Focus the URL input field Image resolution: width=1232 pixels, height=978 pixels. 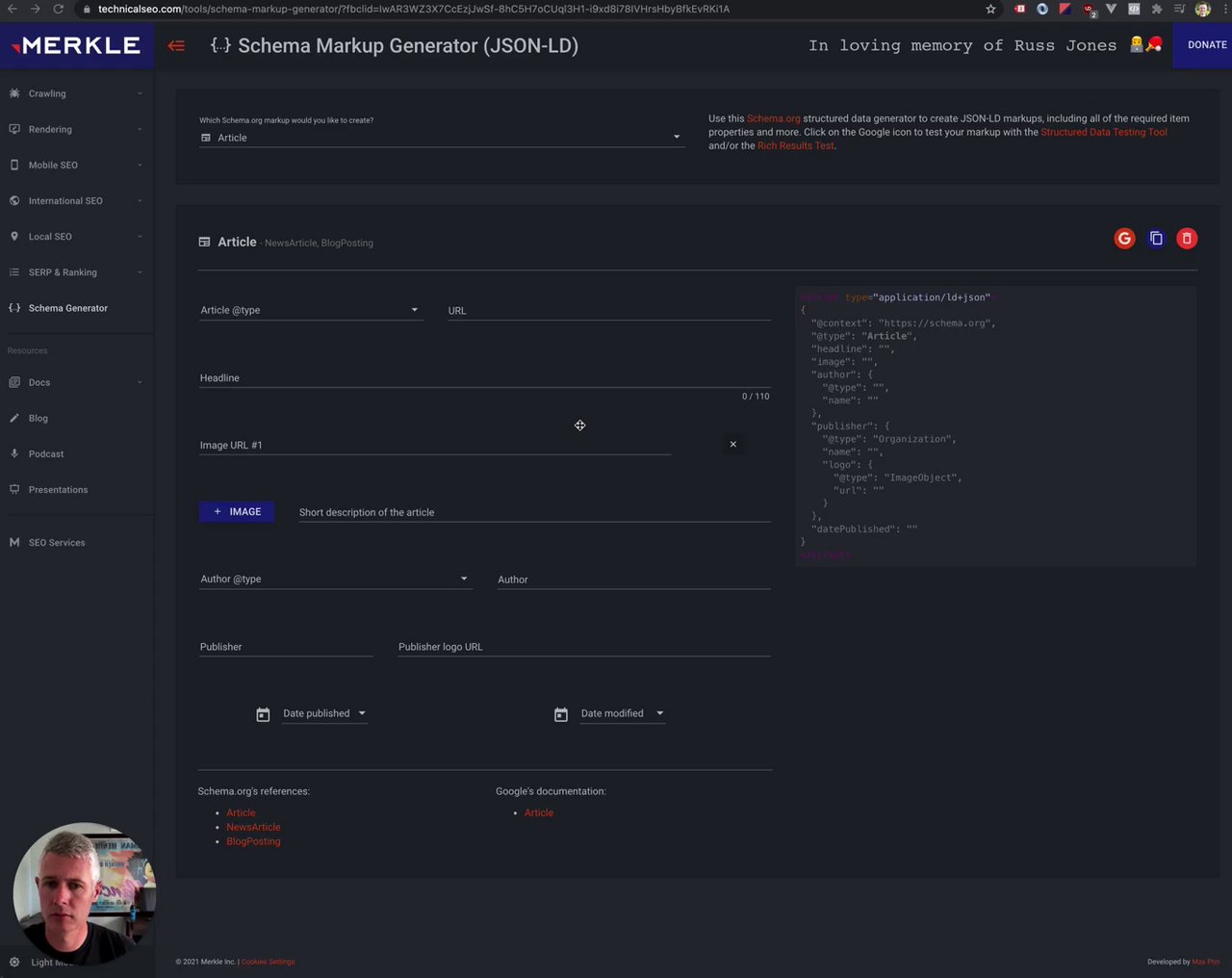(609, 310)
